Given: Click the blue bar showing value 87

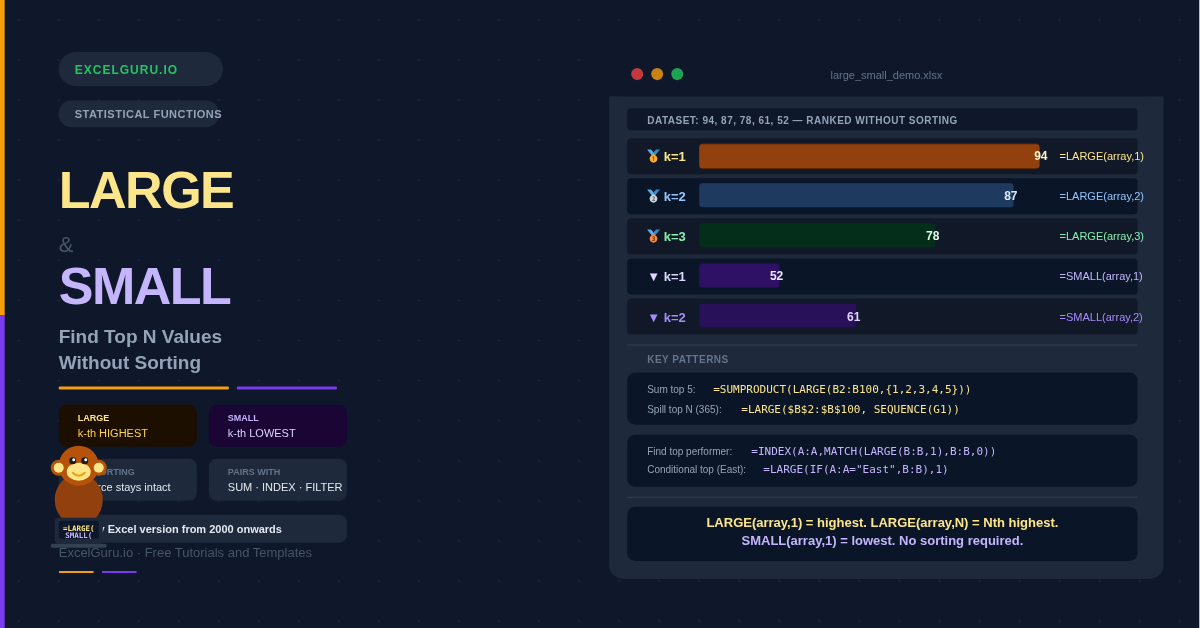Looking at the screenshot, I should [856, 196].
